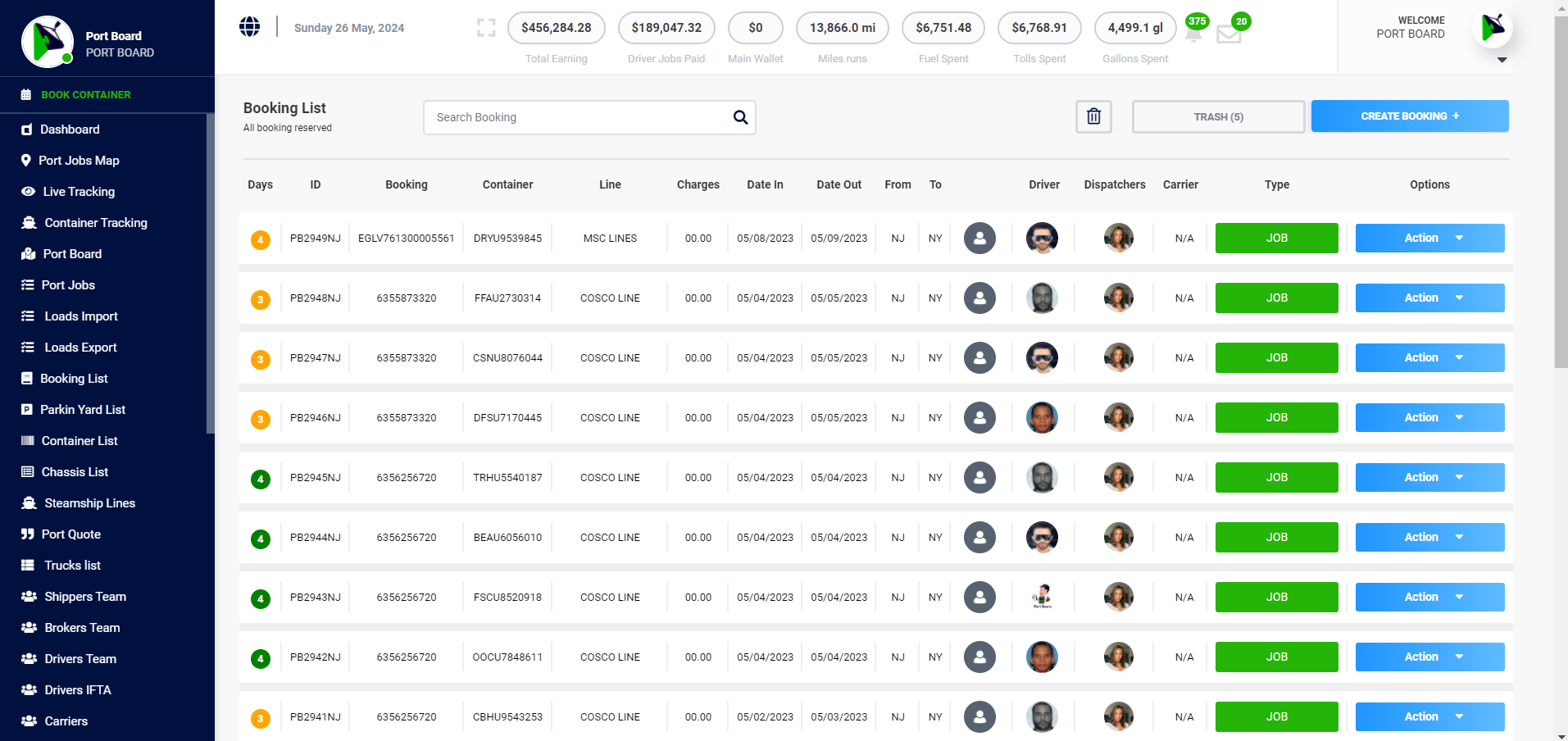Open the Action dropdown for booking PB2949NJ
The image size is (1568, 741).
coord(1429,238)
